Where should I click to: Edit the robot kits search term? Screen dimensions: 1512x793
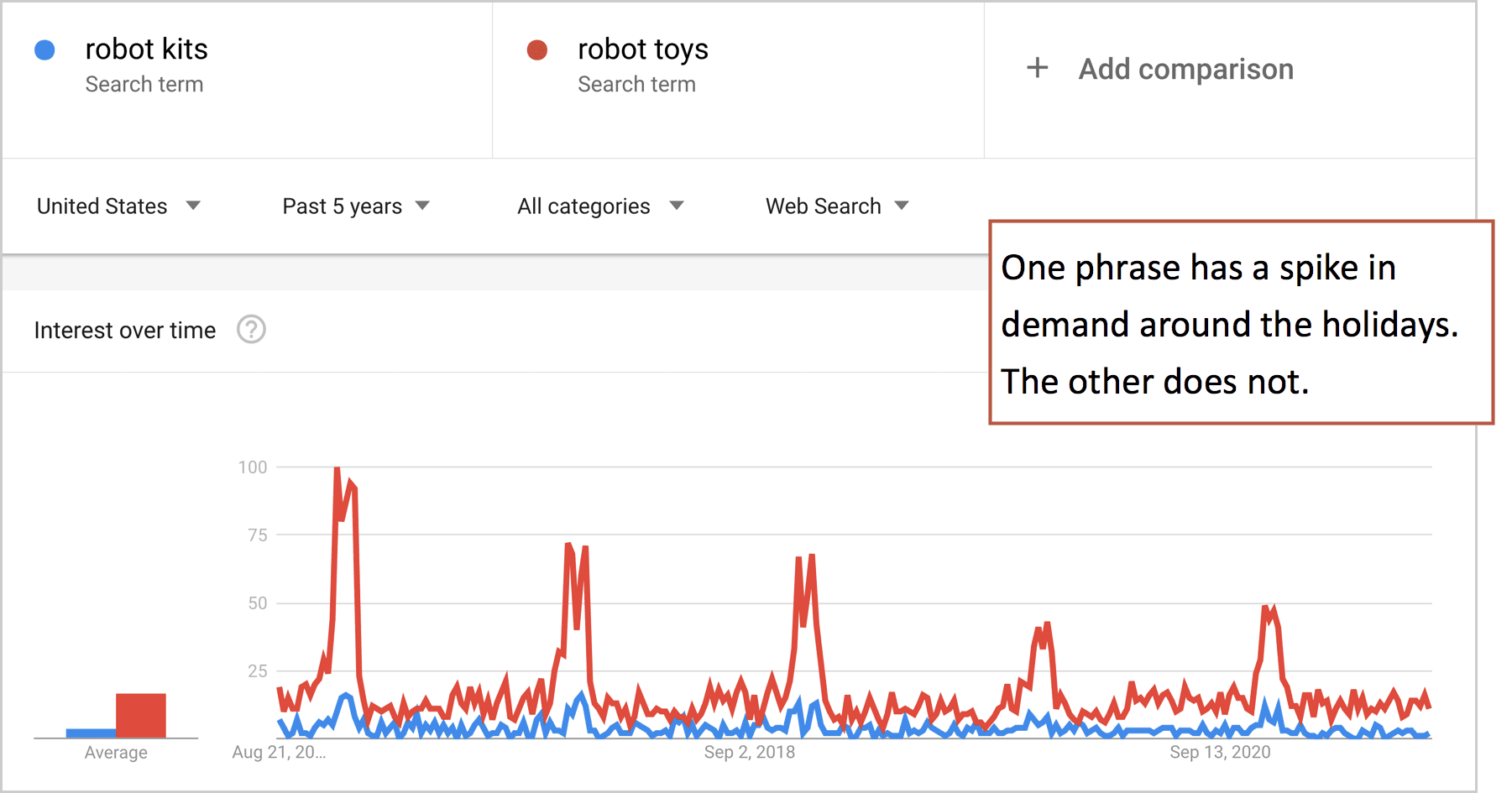(146, 50)
